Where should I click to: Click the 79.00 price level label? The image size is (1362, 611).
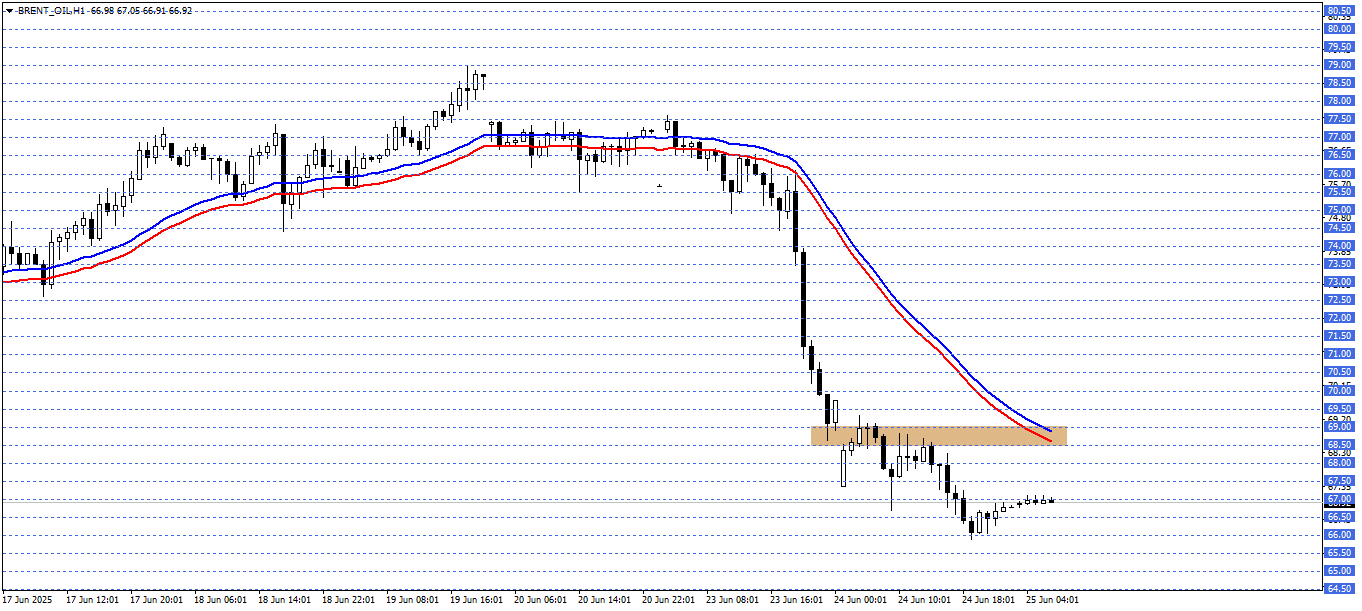pos(1338,65)
